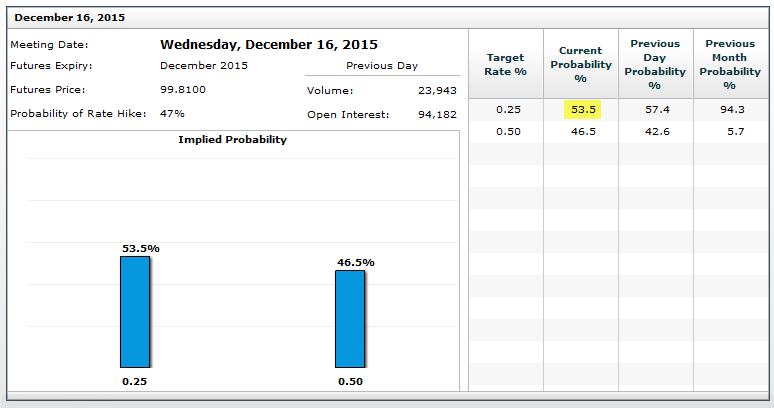Click the Volume value 23,943

point(437,90)
